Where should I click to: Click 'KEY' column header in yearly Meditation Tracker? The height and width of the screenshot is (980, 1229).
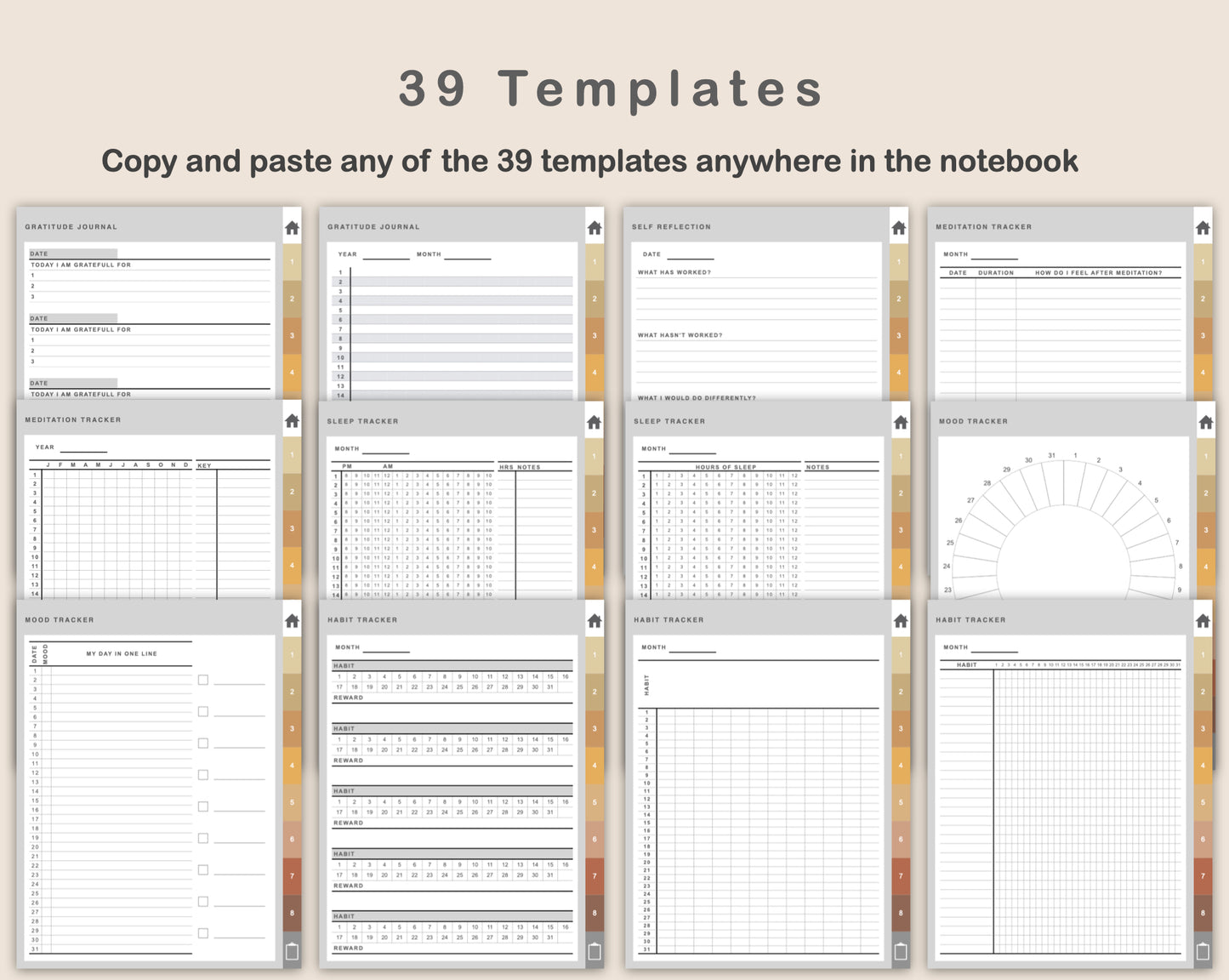pos(204,465)
